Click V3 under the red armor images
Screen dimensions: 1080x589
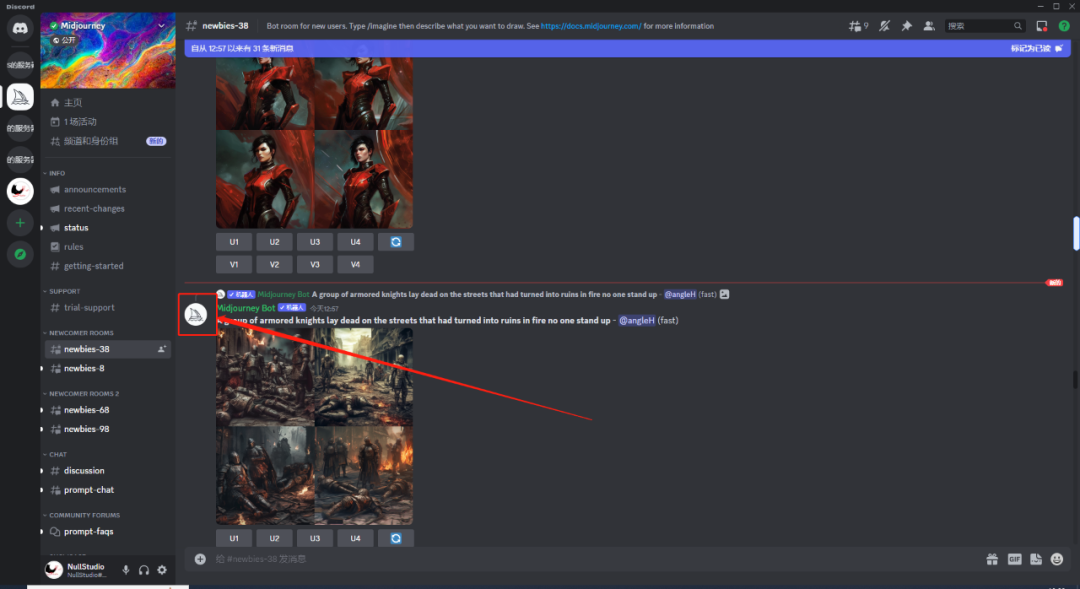click(x=315, y=265)
